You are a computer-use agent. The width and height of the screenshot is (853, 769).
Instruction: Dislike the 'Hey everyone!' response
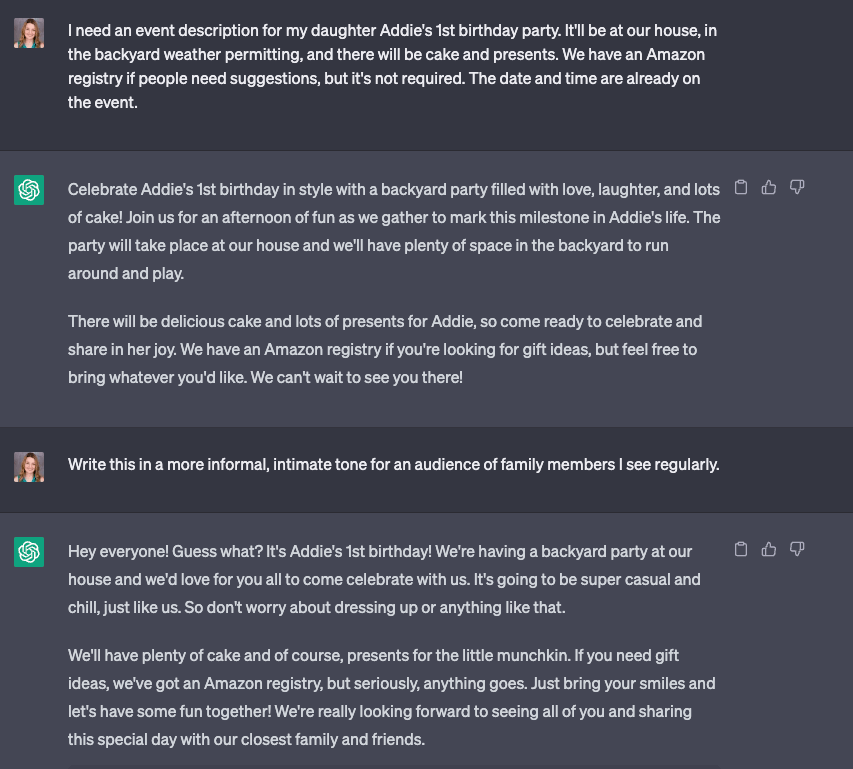pyautogui.click(x=797, y=549)
